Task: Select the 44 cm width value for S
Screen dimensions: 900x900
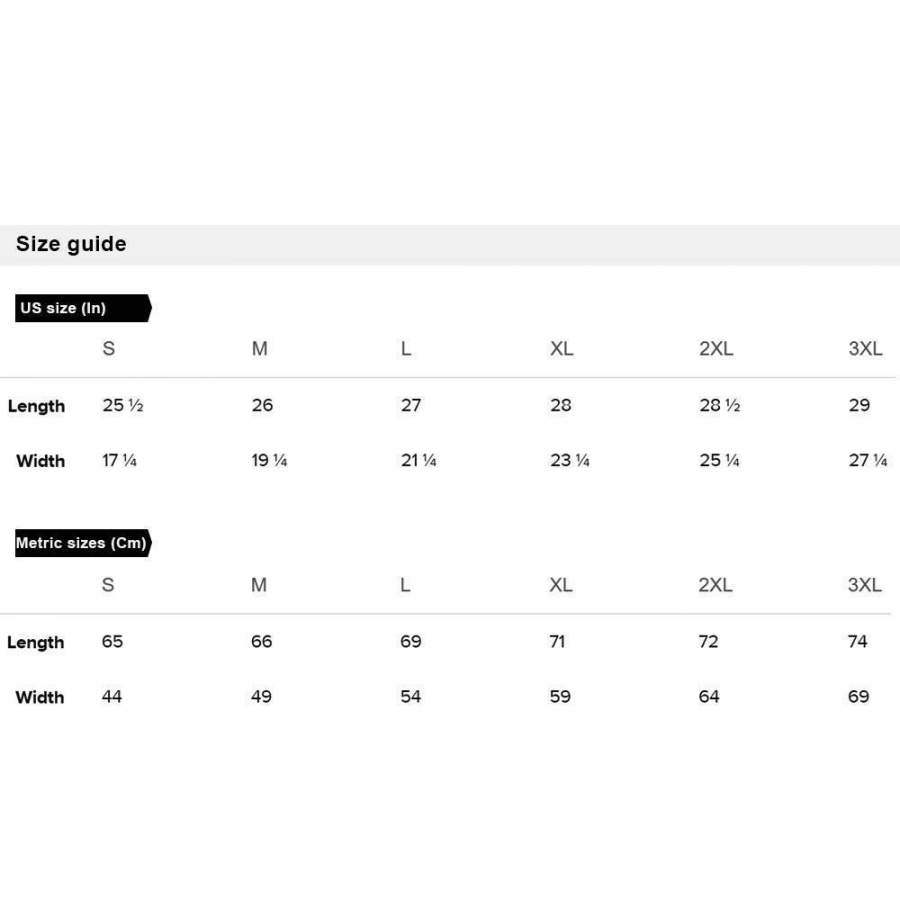Action: click(112, 697)
